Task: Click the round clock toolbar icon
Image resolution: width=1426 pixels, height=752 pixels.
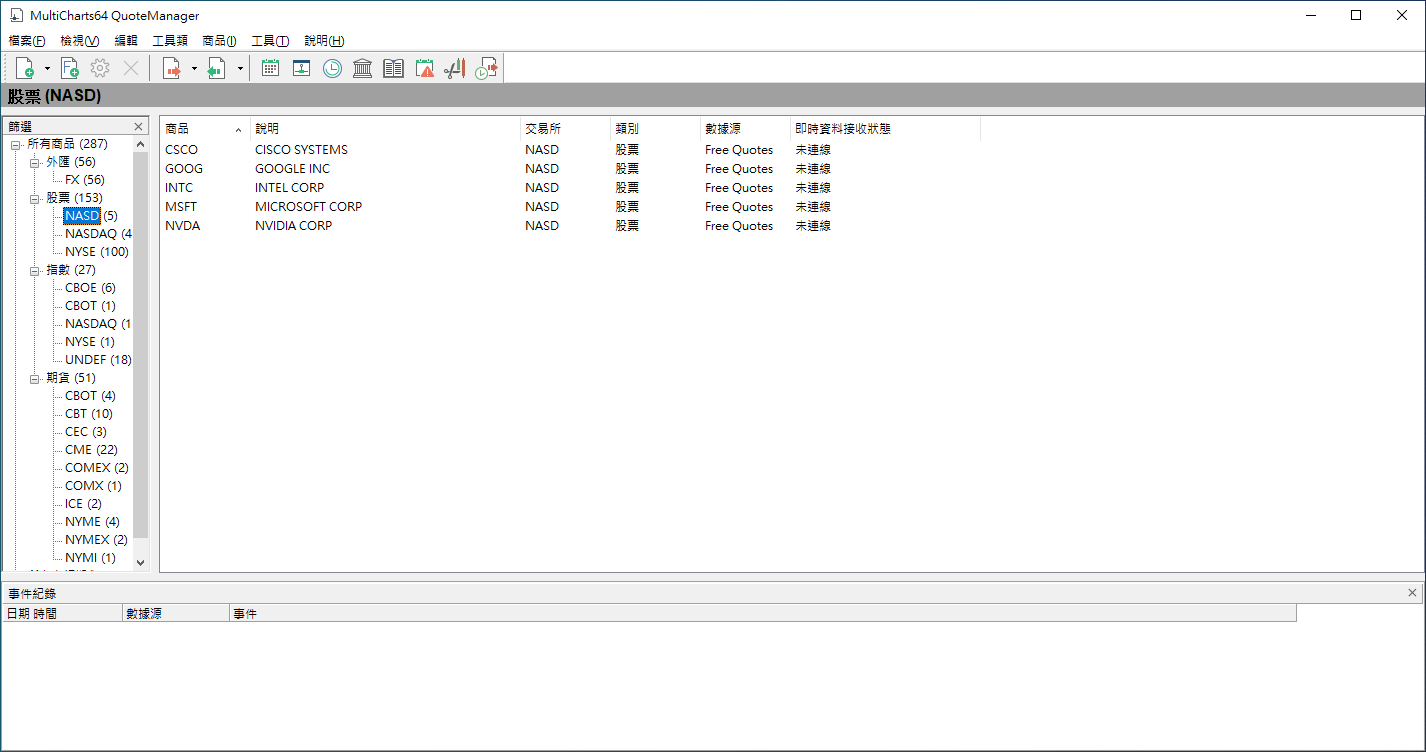Action: [x=332, y=68]
